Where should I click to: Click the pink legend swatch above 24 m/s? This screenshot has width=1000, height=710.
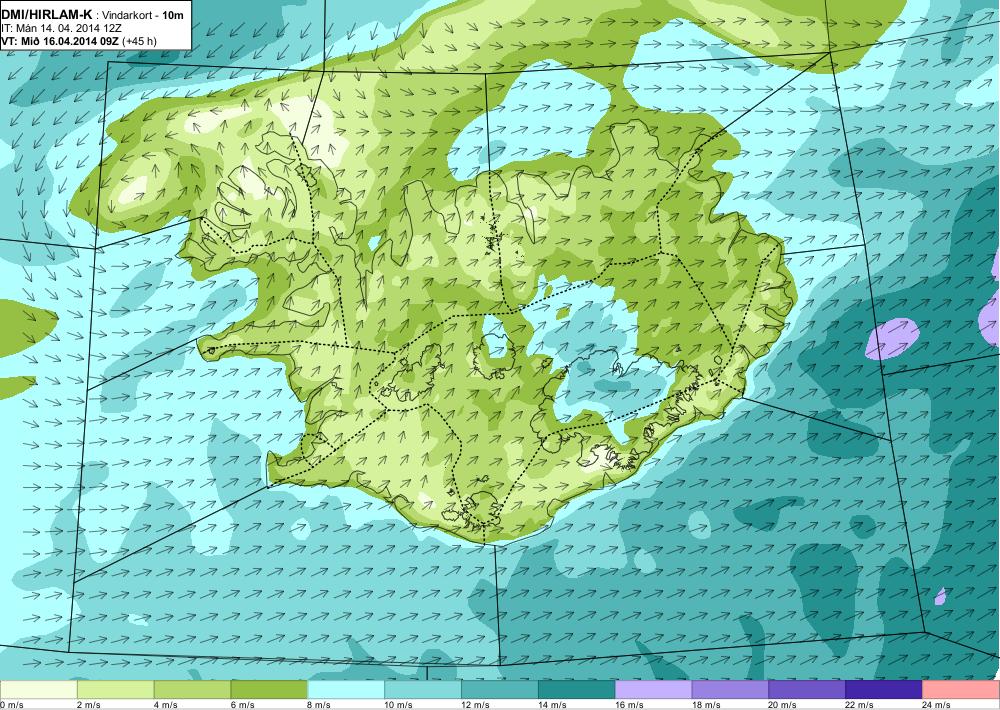coord(961,690)
